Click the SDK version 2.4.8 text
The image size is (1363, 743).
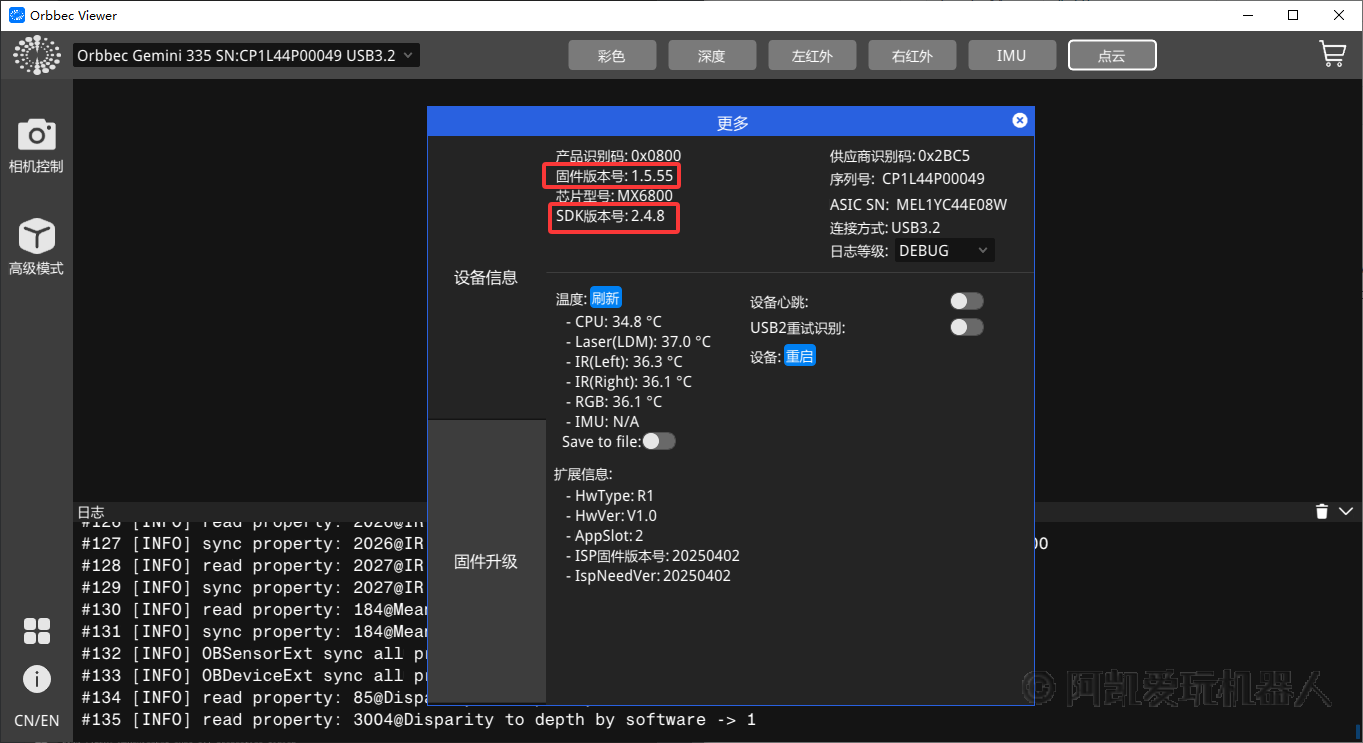610,216
